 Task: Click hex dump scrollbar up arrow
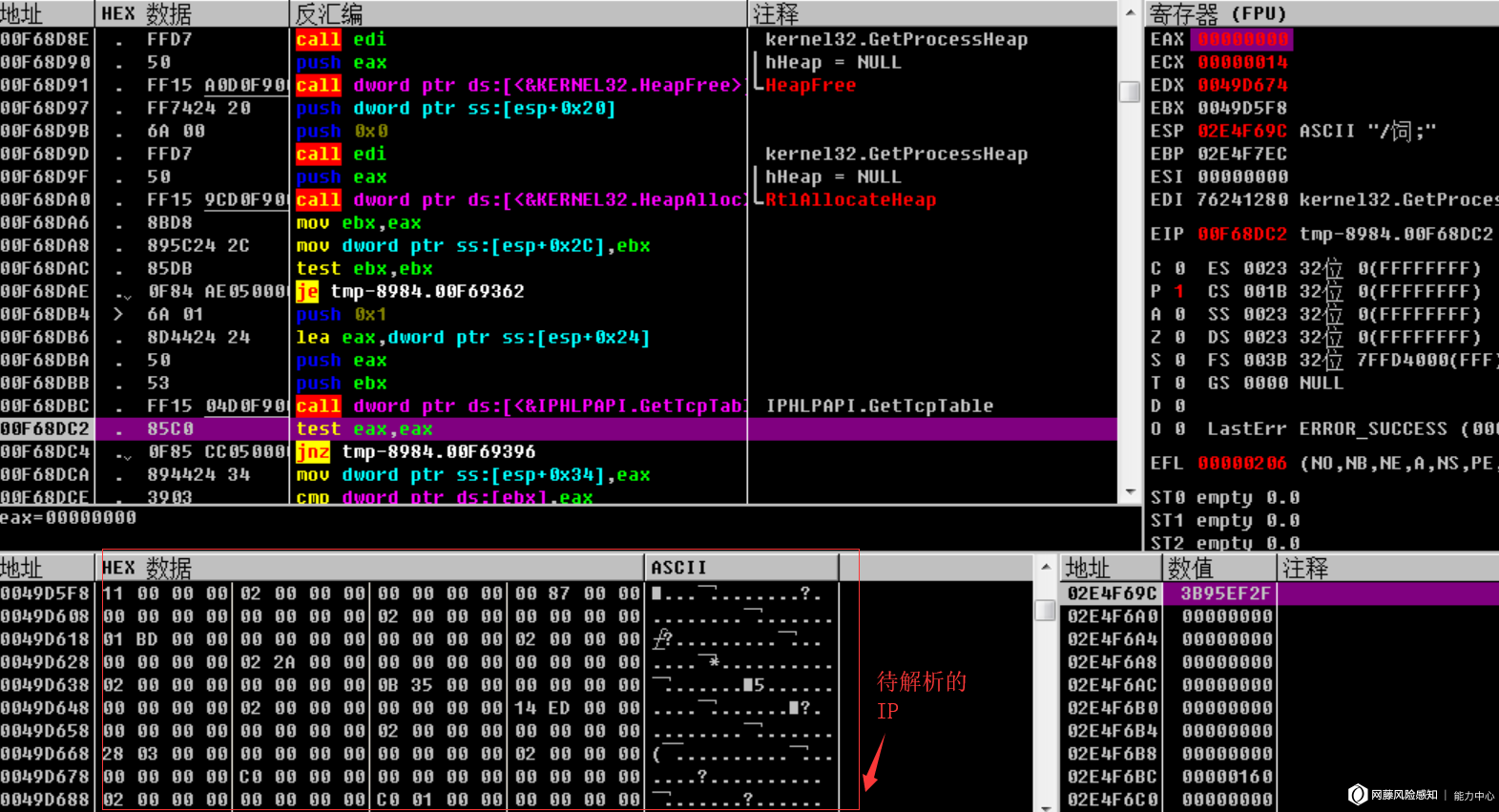click(1045, 567)
